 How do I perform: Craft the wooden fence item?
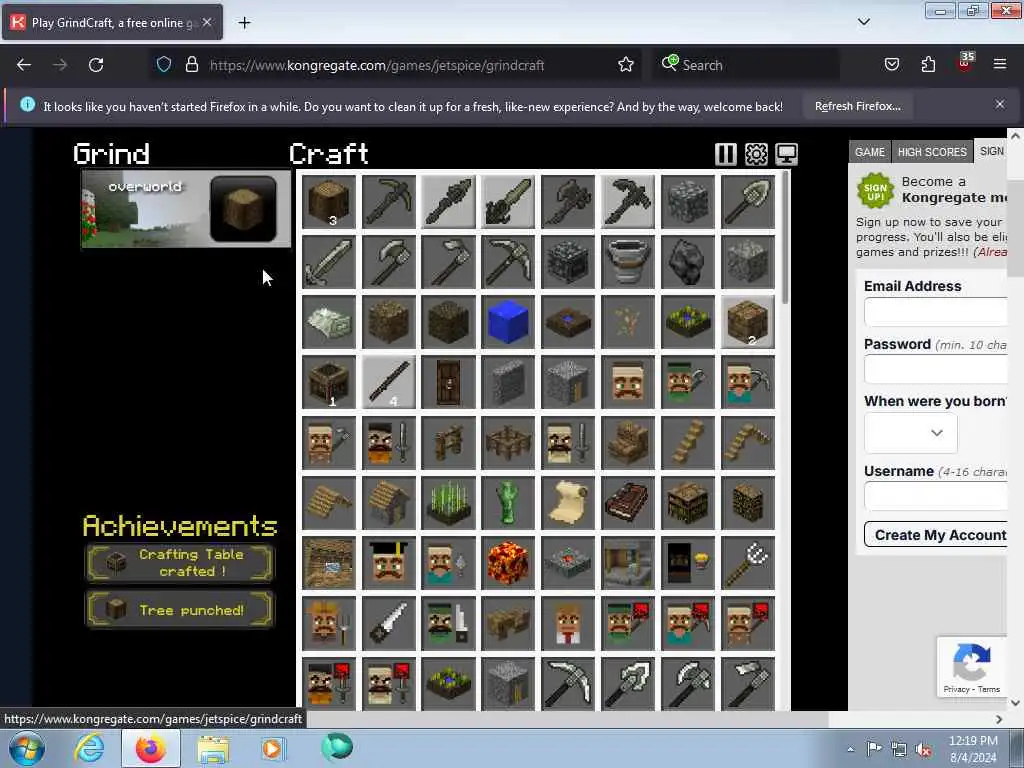(508, 443)
